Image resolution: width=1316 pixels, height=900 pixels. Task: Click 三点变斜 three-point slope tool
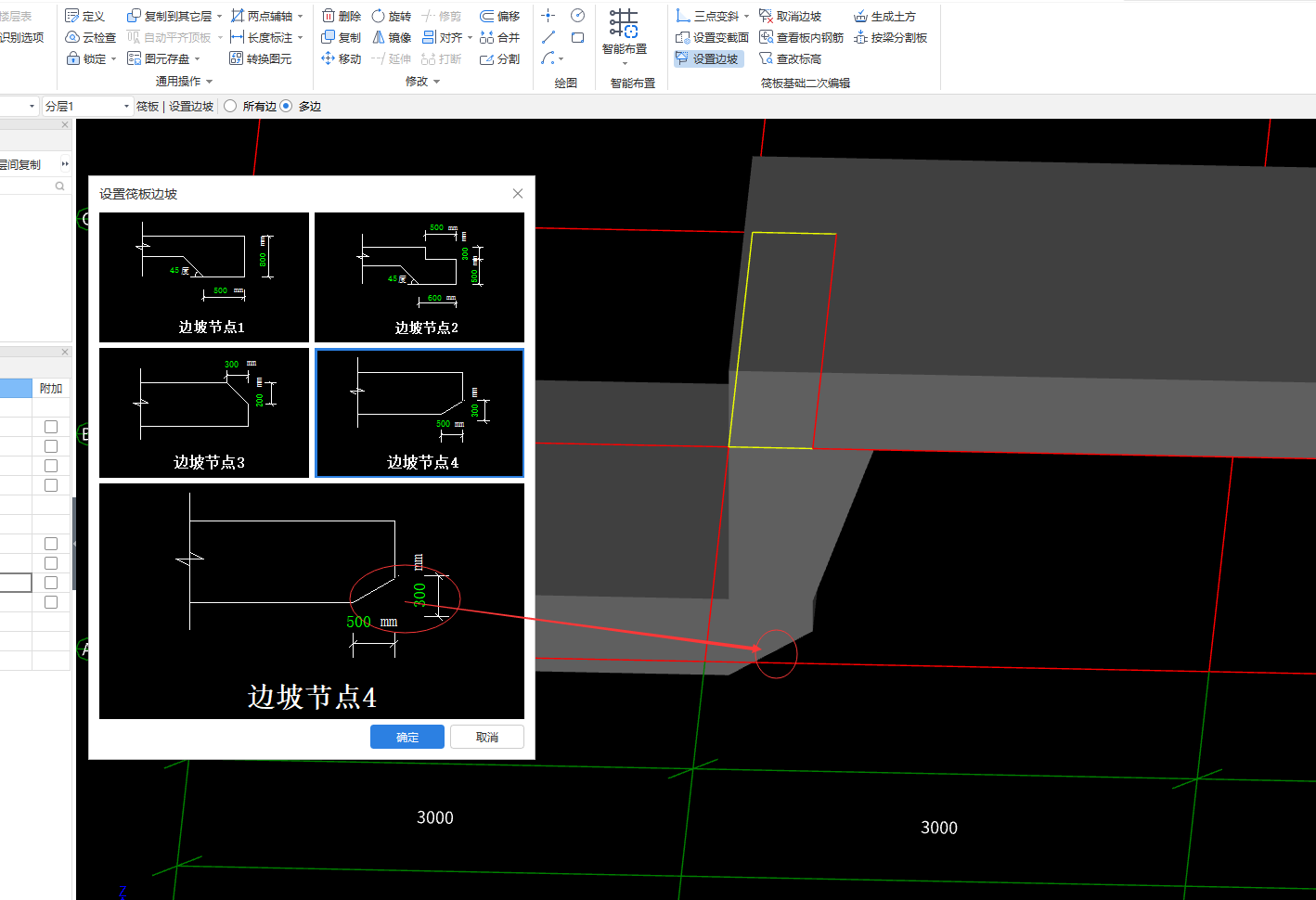(706, 16)
